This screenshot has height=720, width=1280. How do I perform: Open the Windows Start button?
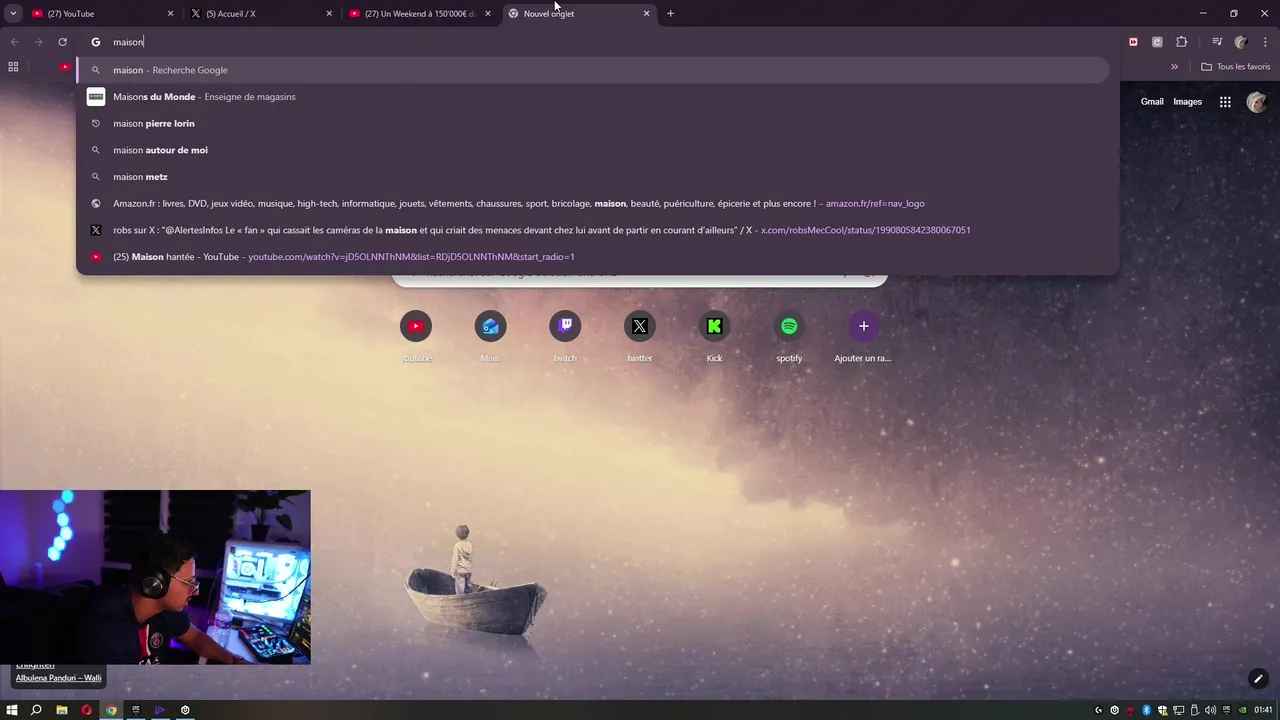point(12,710)
